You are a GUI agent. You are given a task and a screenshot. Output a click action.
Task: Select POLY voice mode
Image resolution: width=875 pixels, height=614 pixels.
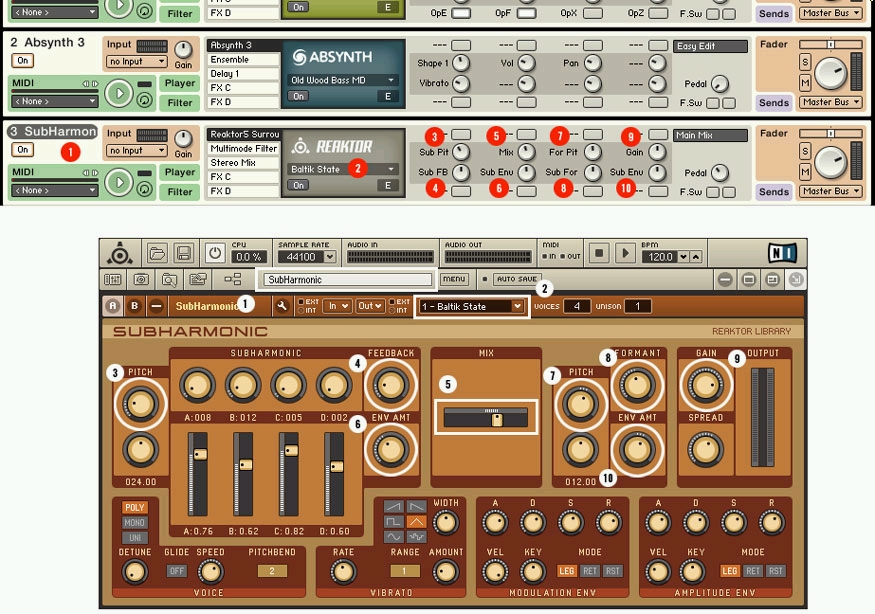pos(134,507)
